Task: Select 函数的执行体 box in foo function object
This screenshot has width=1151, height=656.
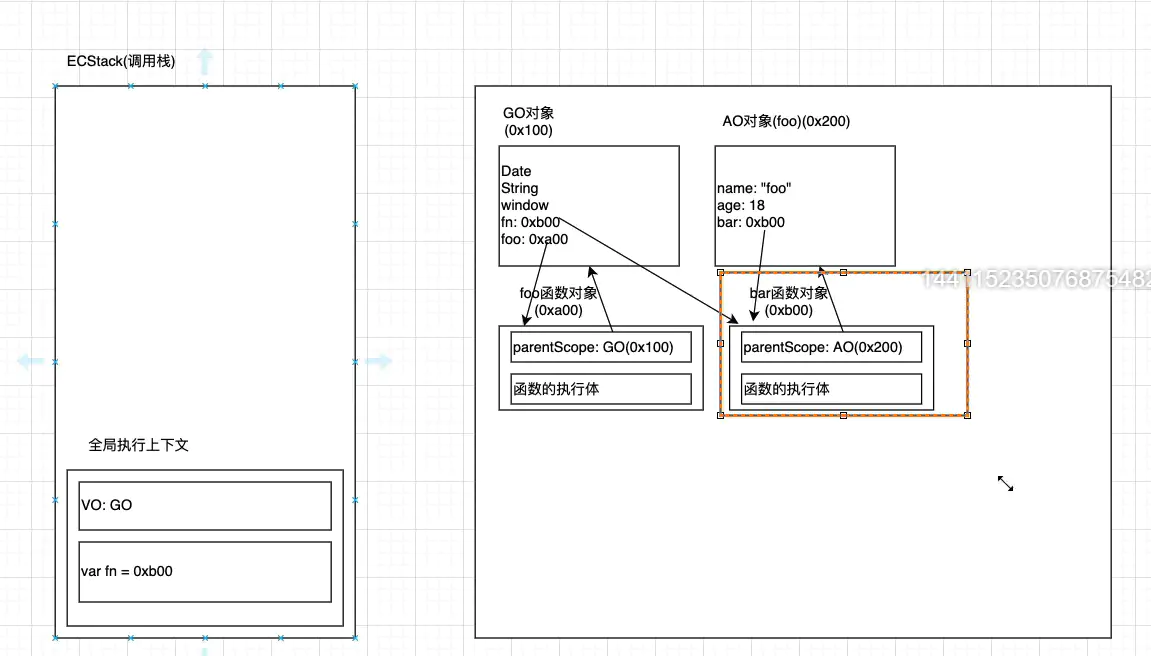Action: [x=600, y=389]
